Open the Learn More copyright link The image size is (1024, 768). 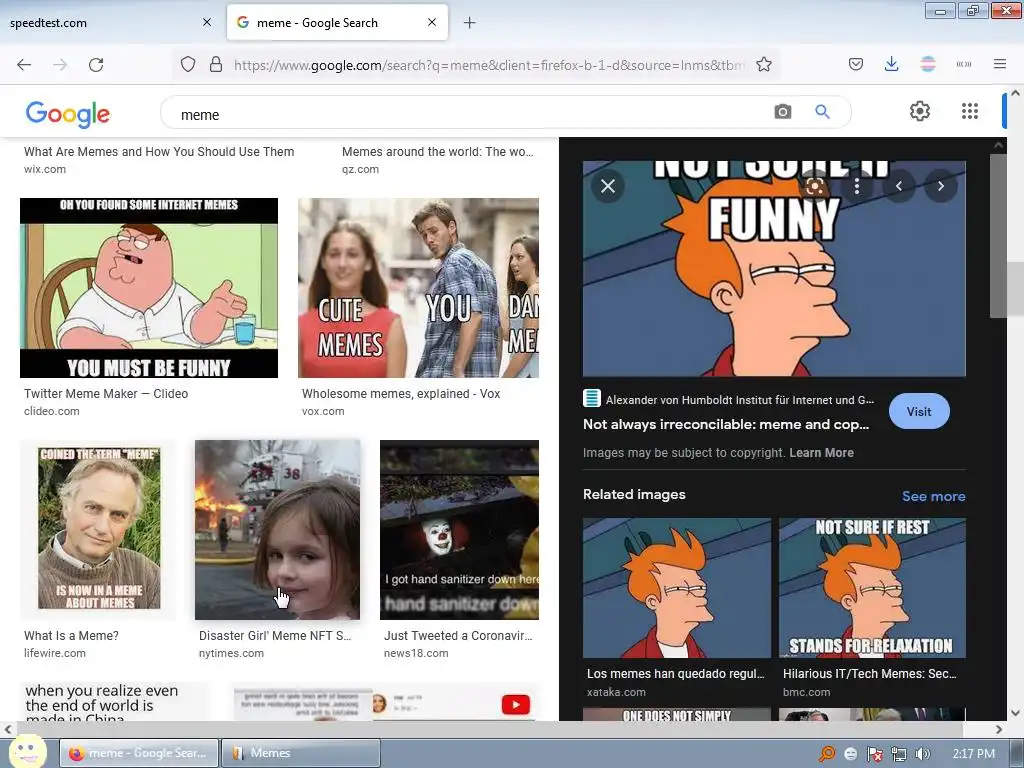(x=821, y=453)
